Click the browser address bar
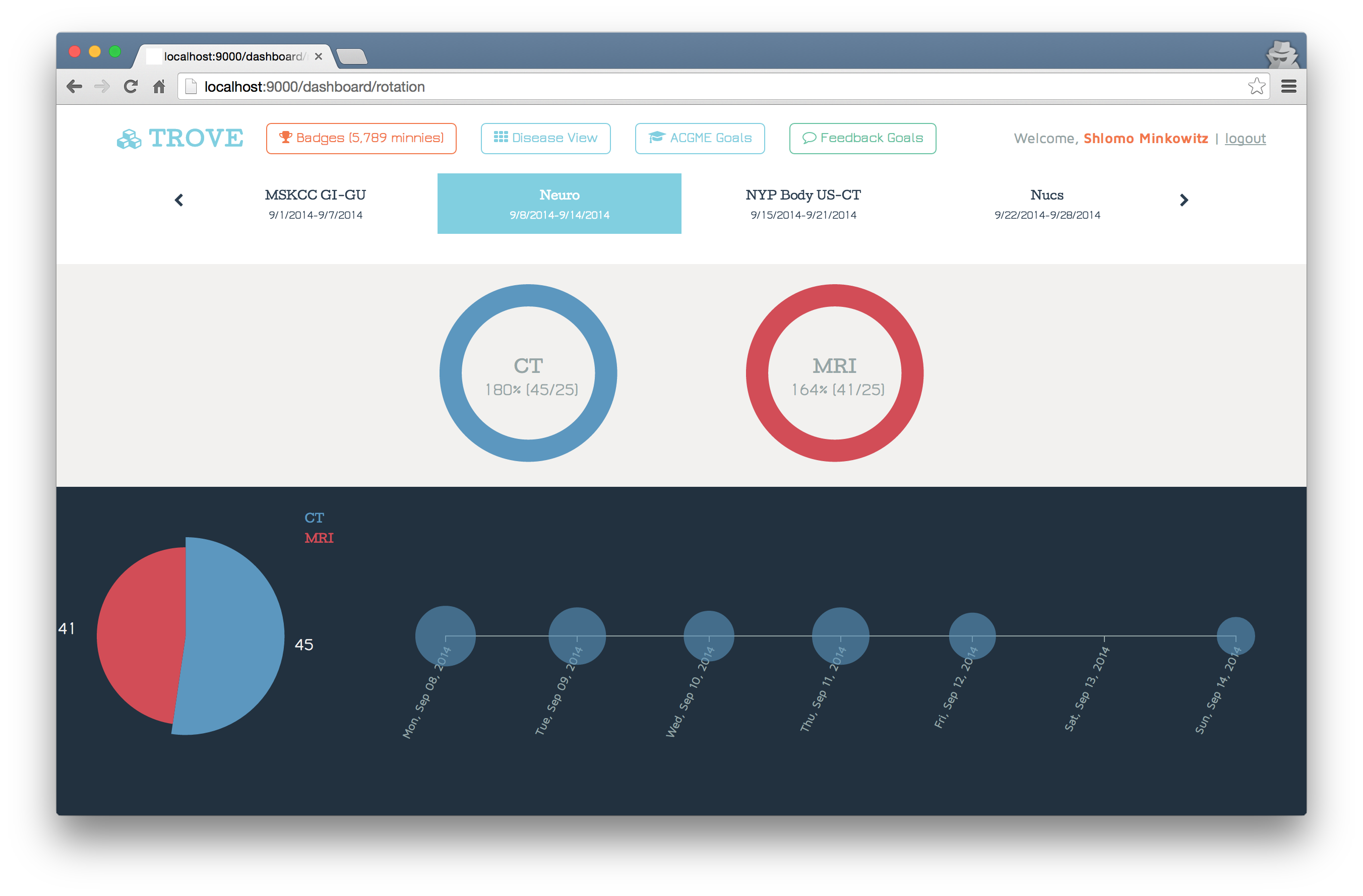This screenshot has width=1363, height=896. point(687,87)
